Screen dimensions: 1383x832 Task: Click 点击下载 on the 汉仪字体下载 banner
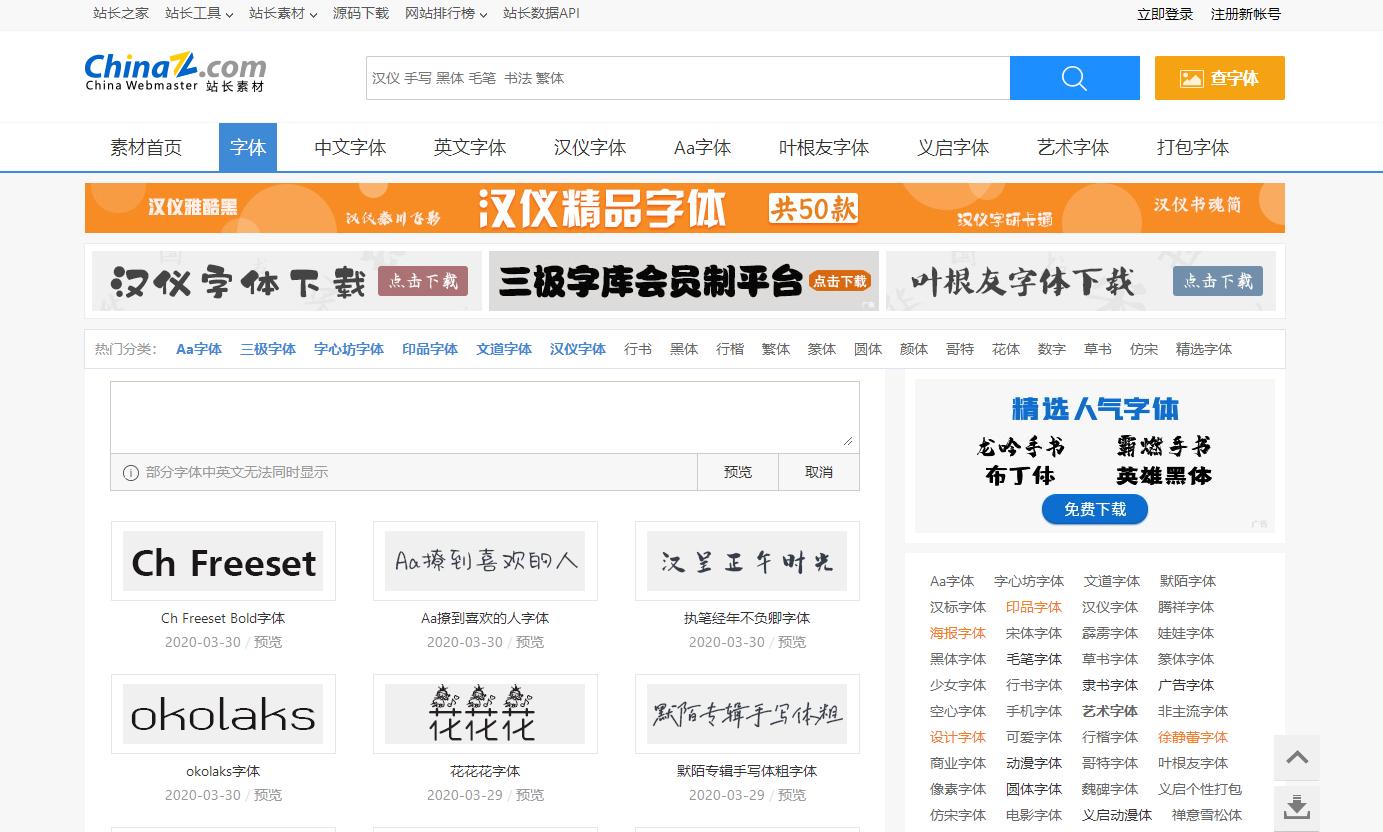(422, 282)
